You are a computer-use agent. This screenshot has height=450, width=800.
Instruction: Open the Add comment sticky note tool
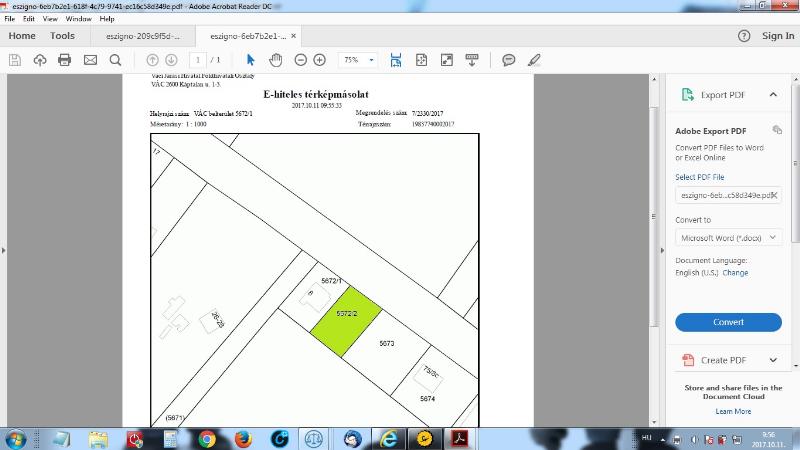(x=509, y=60)
